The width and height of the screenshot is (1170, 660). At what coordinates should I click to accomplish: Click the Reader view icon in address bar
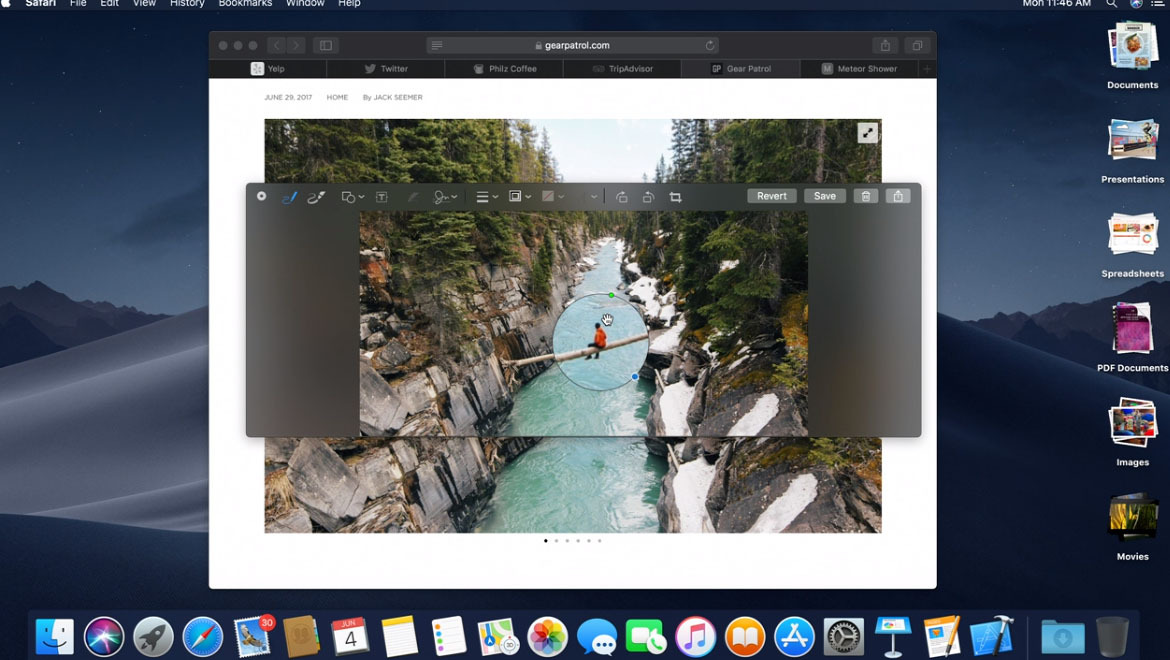tap(437, 45)
